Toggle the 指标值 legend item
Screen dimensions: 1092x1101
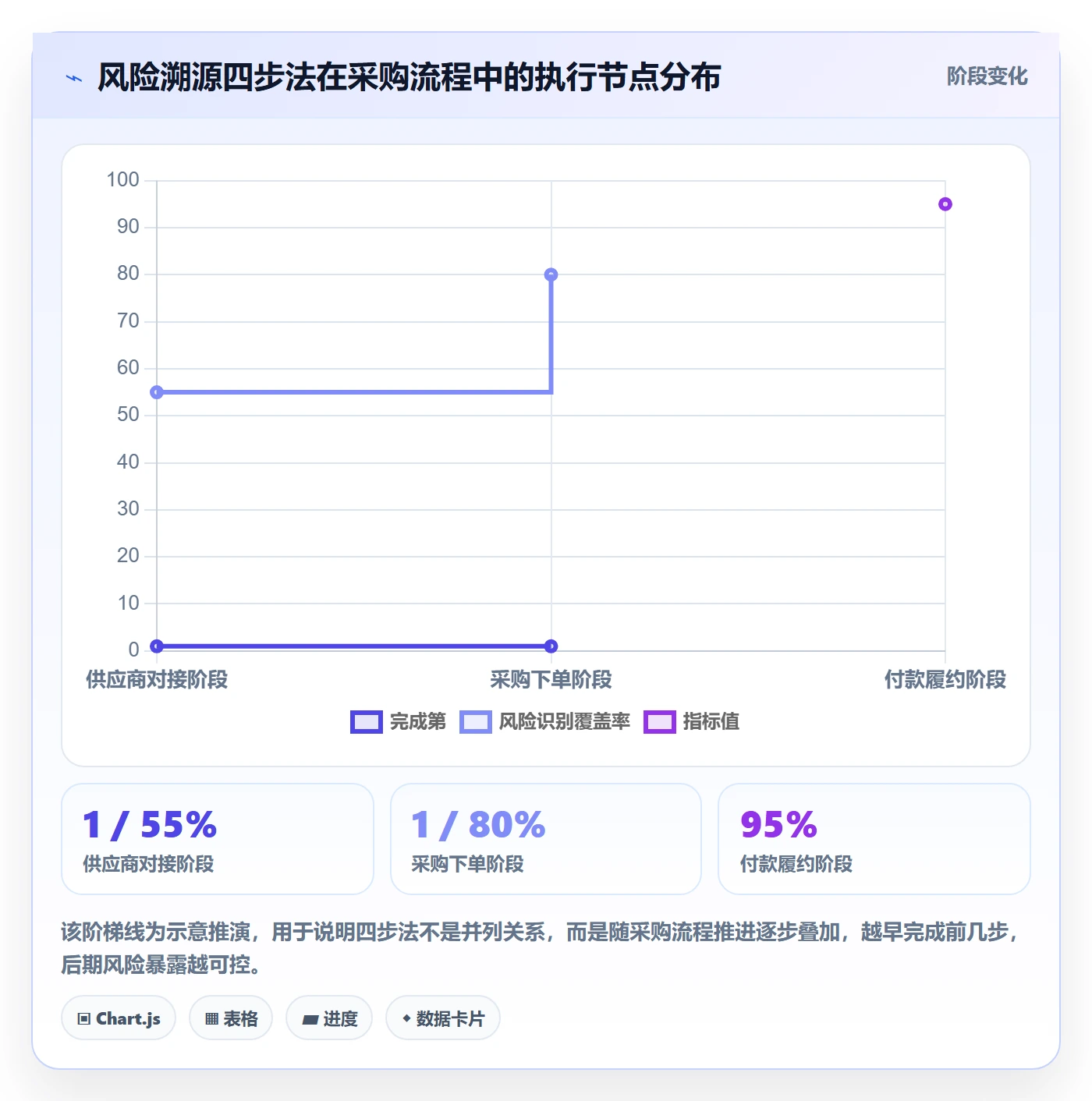692,722
